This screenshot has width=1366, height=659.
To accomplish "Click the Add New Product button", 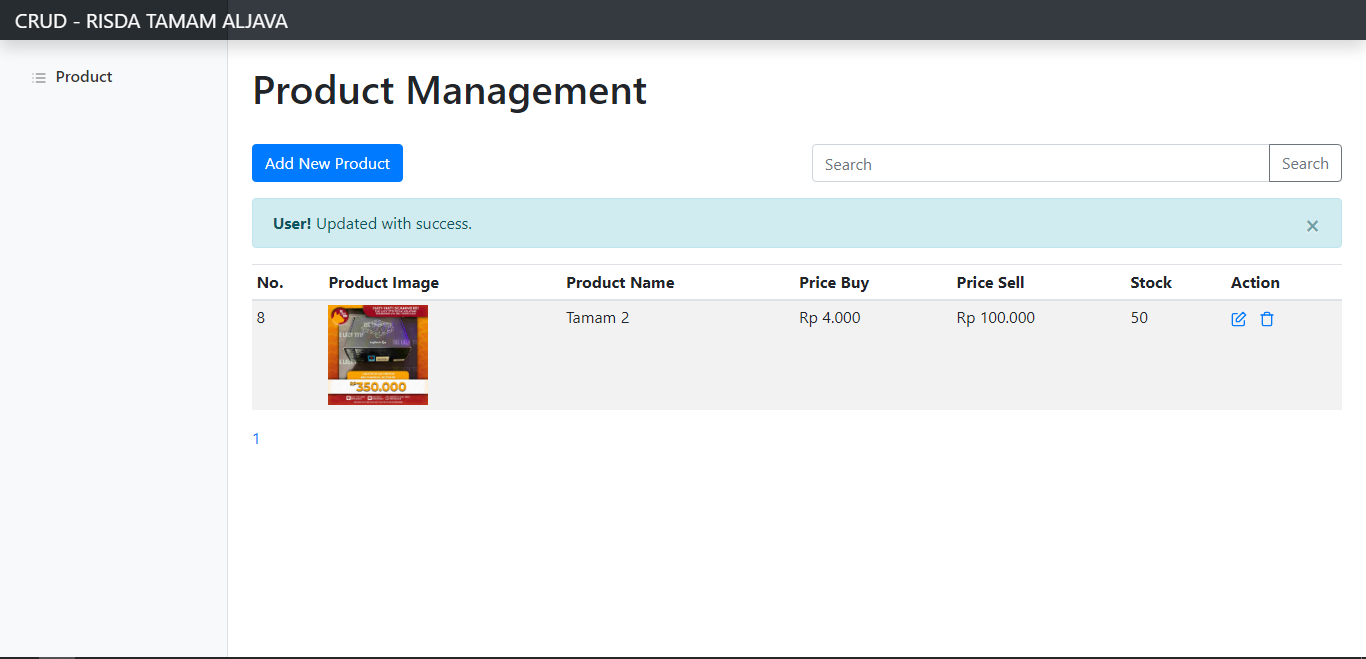I will tap(327, 163).
